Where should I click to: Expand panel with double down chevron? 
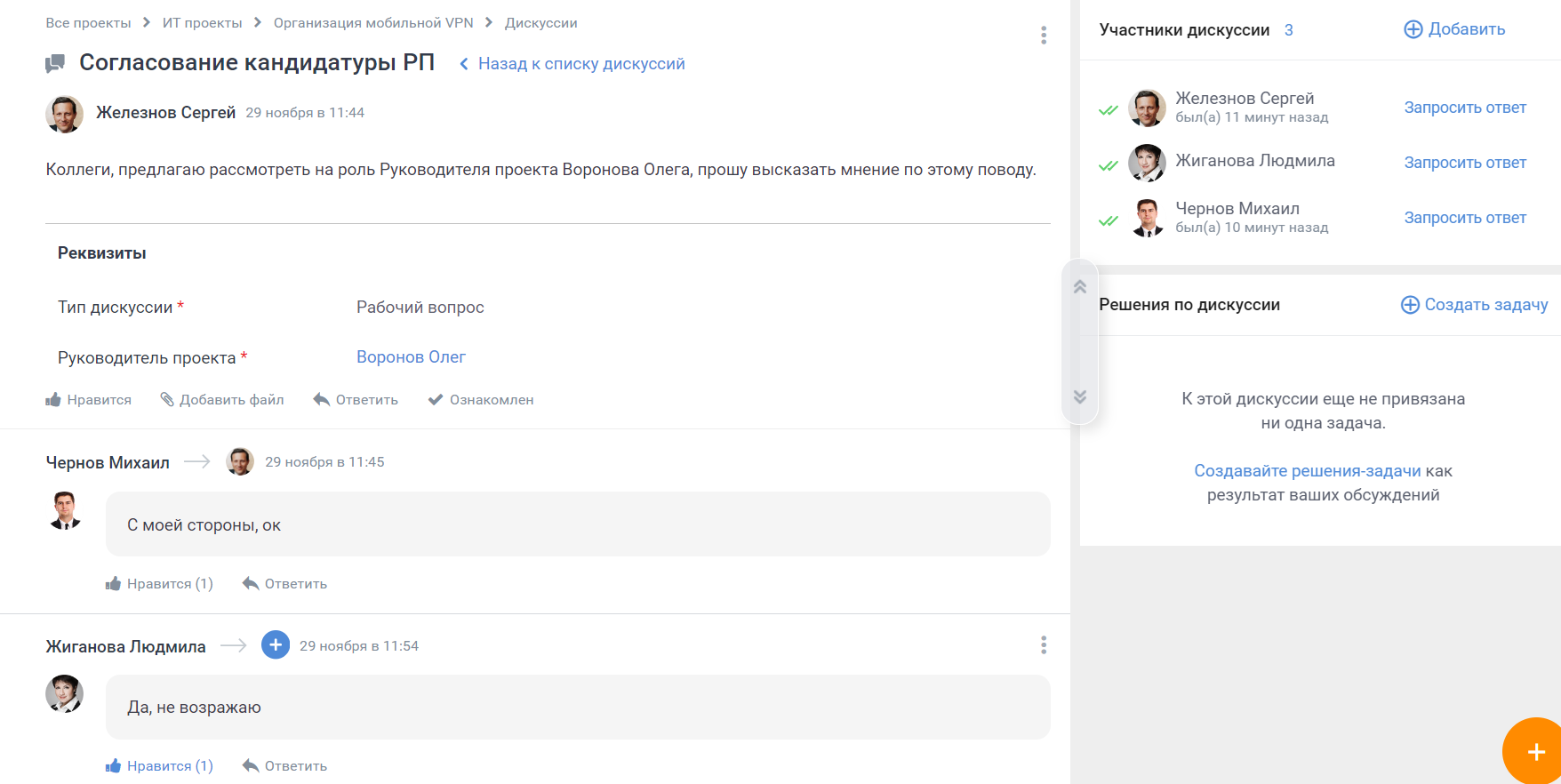[x=1080, y=396]
